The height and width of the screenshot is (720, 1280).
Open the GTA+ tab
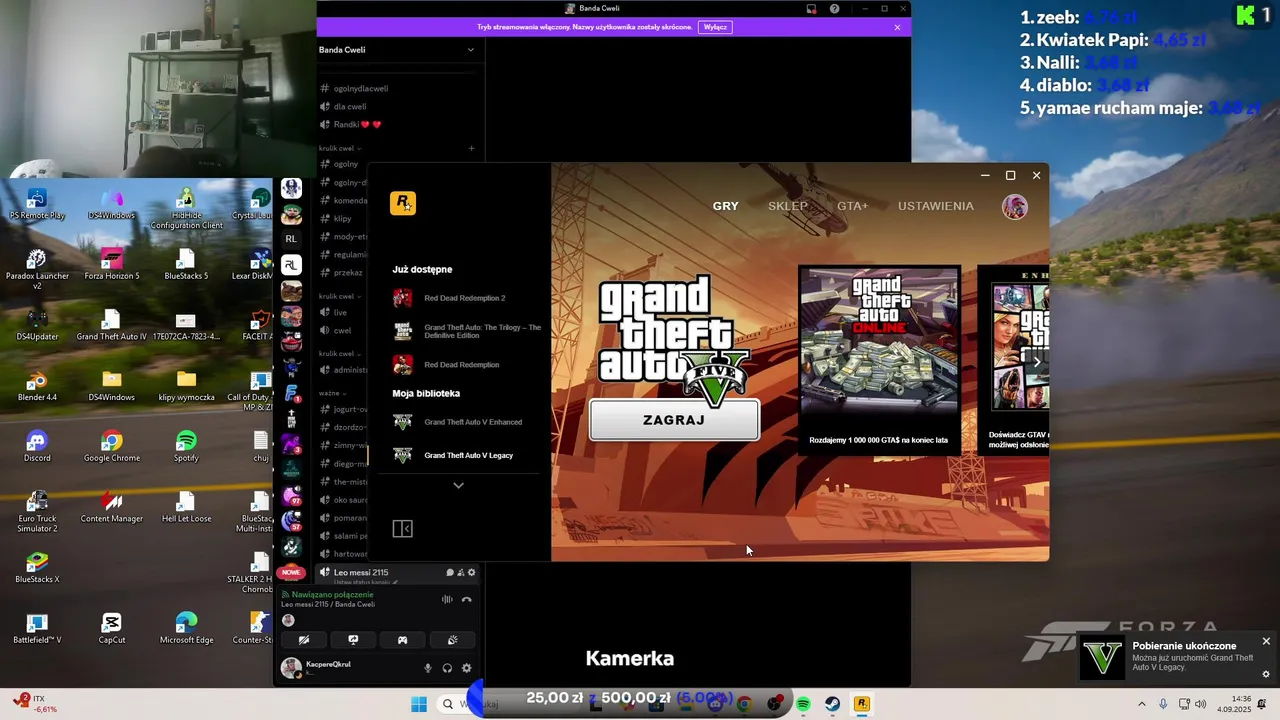[x=853, y=206]
